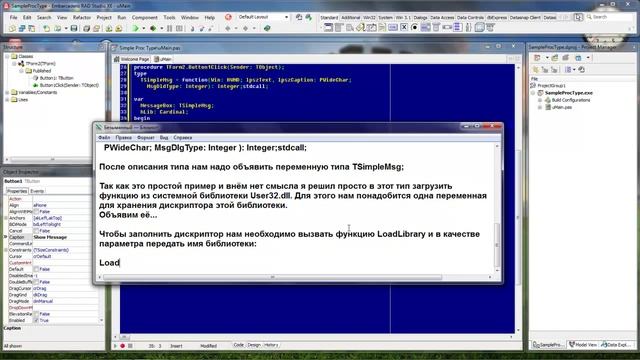
Task: Click the green Run arrow in RAD Studio toolbar
Action: pyautogui.click(x=135, y=28)
